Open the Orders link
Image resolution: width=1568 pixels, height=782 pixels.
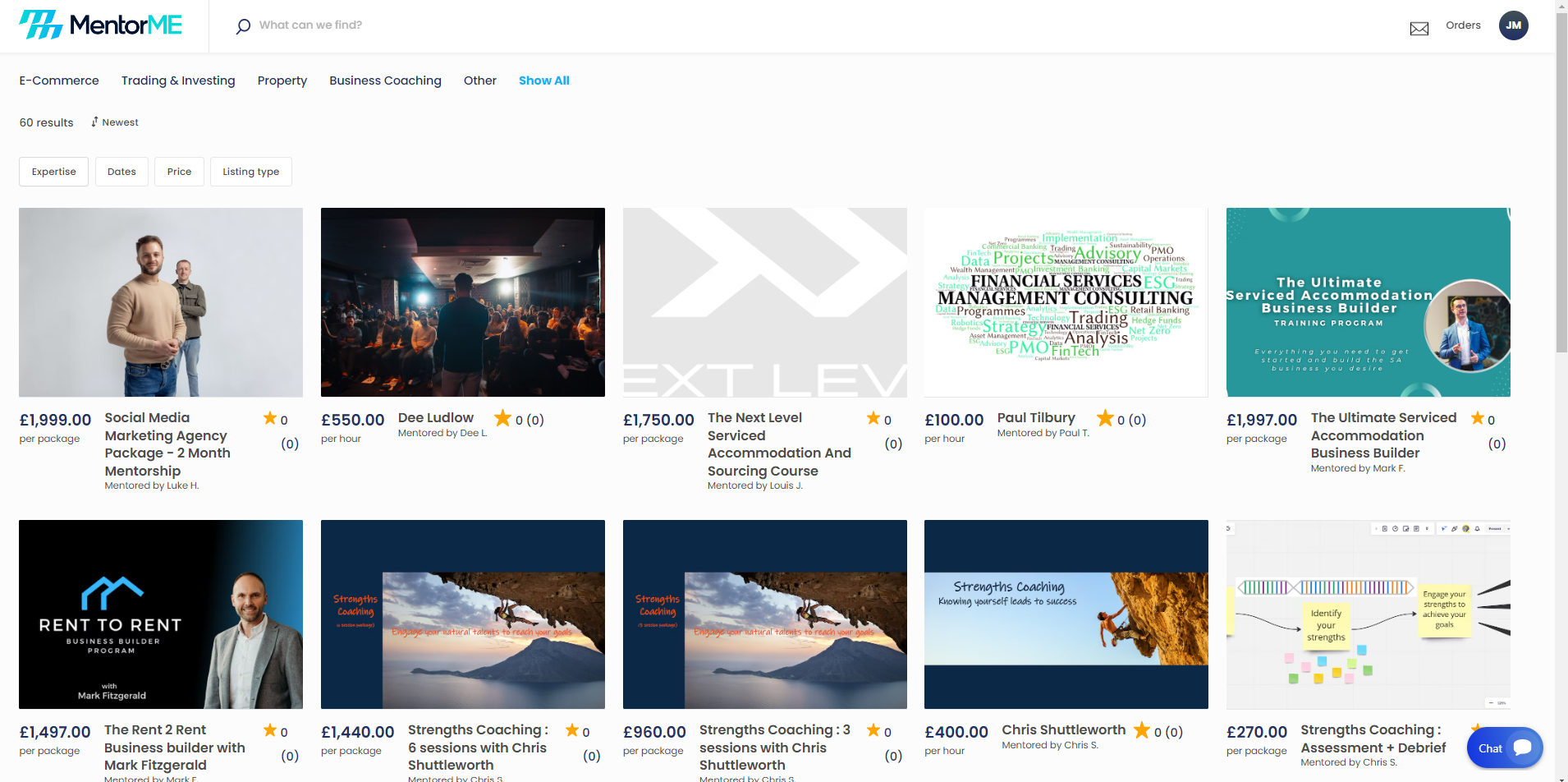[1463, 25]
